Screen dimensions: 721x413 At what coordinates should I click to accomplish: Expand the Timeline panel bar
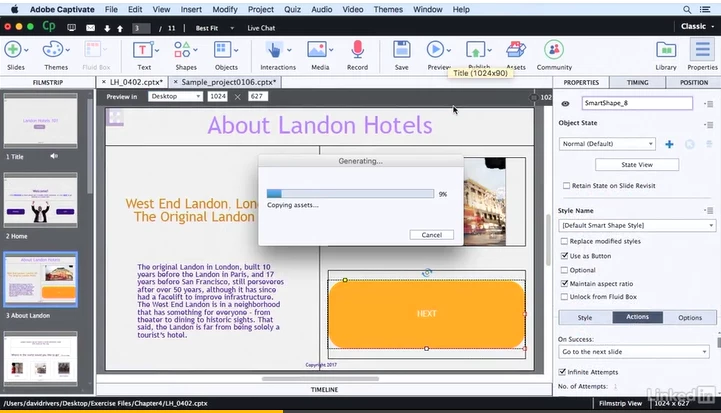324,390
